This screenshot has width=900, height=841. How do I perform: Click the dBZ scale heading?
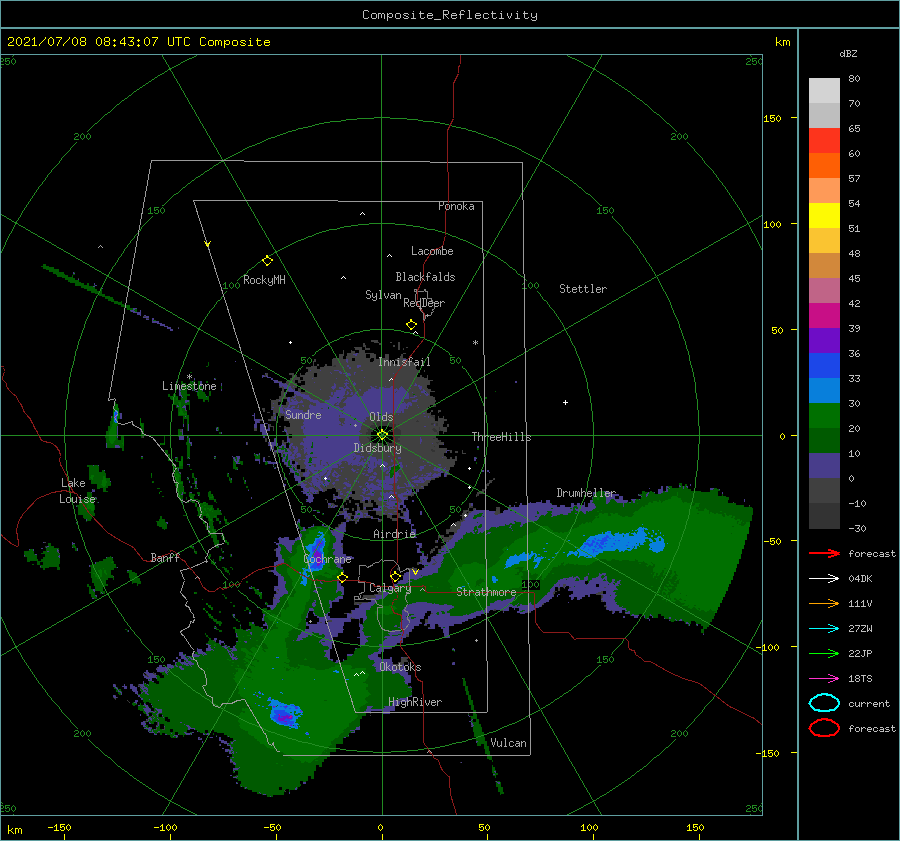tap(848, 53)
